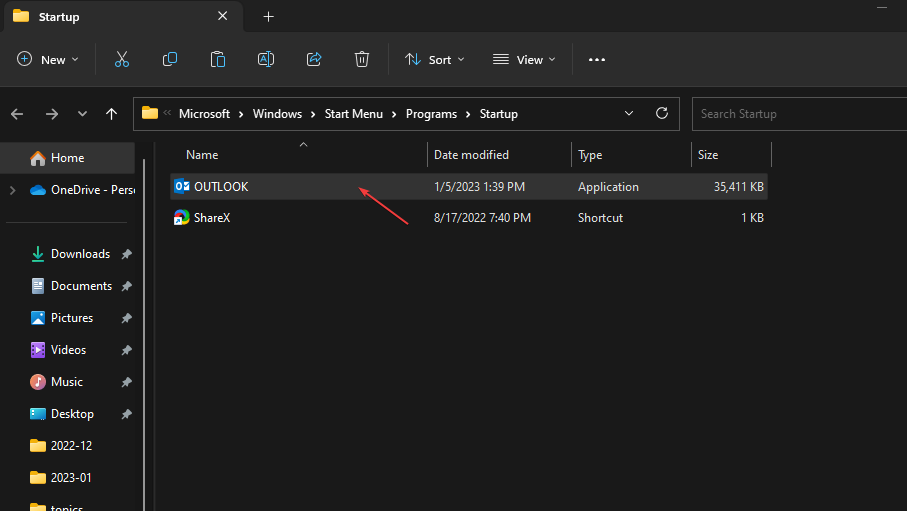Click the Paste clipboard icon
Image resolution: width=907 pixels, height=511 pixels.
pos(217,59)
